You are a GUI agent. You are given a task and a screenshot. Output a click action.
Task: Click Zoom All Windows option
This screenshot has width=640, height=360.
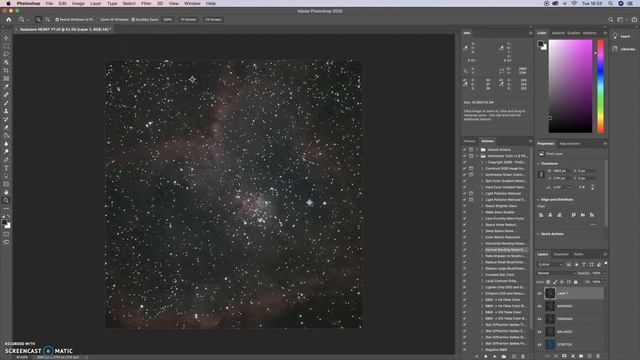click(x=114, y=19)
